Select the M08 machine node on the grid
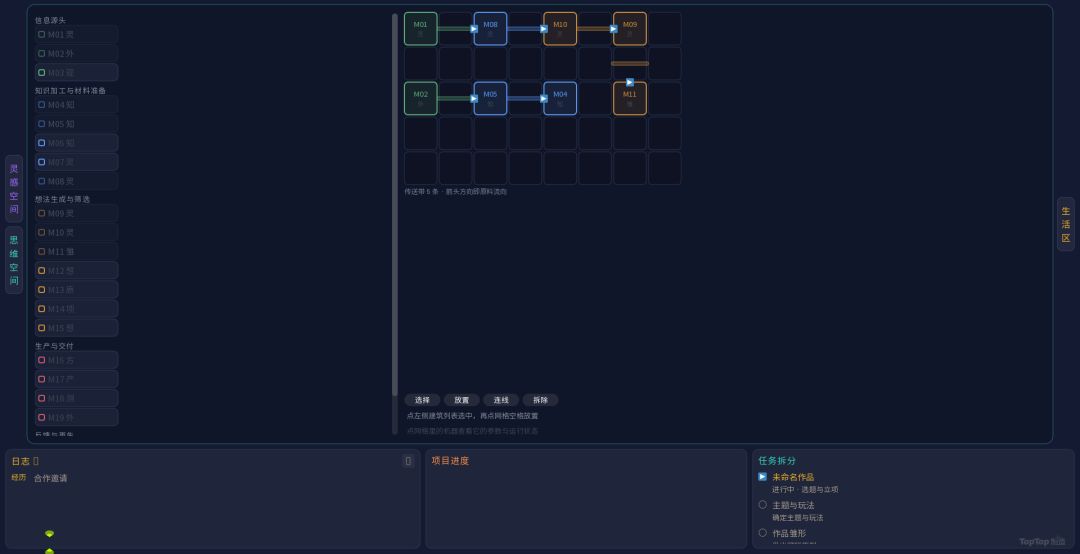Viewport: 1080px width, 554px height. click(490, 29)
